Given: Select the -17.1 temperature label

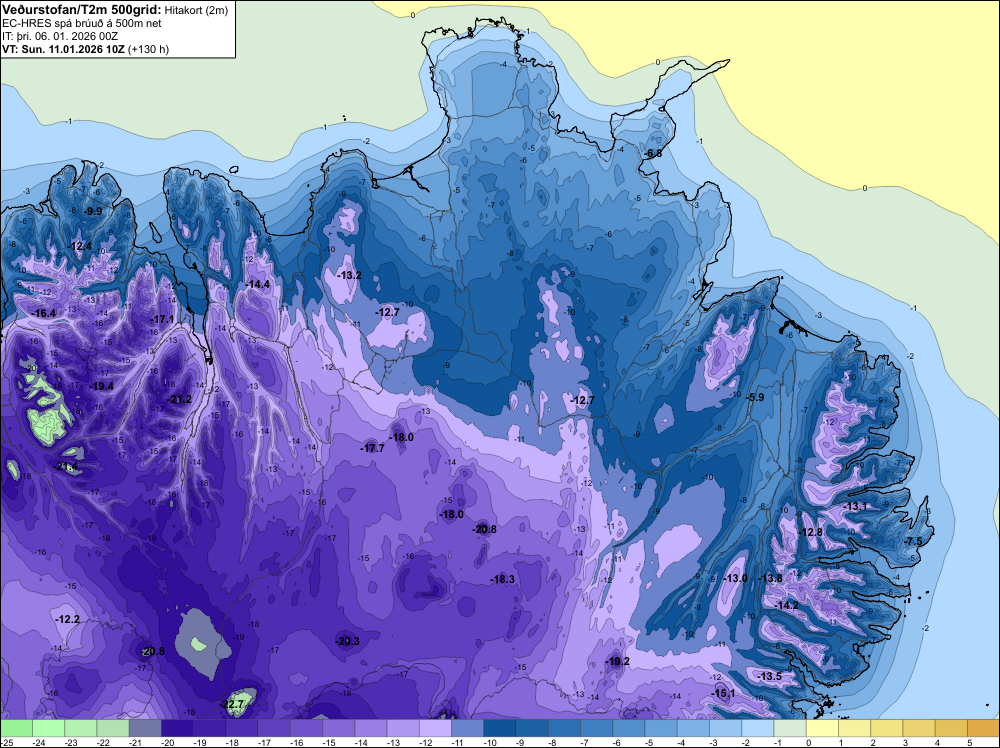Looking at the screenshot, I should click(x=162, y=319).
